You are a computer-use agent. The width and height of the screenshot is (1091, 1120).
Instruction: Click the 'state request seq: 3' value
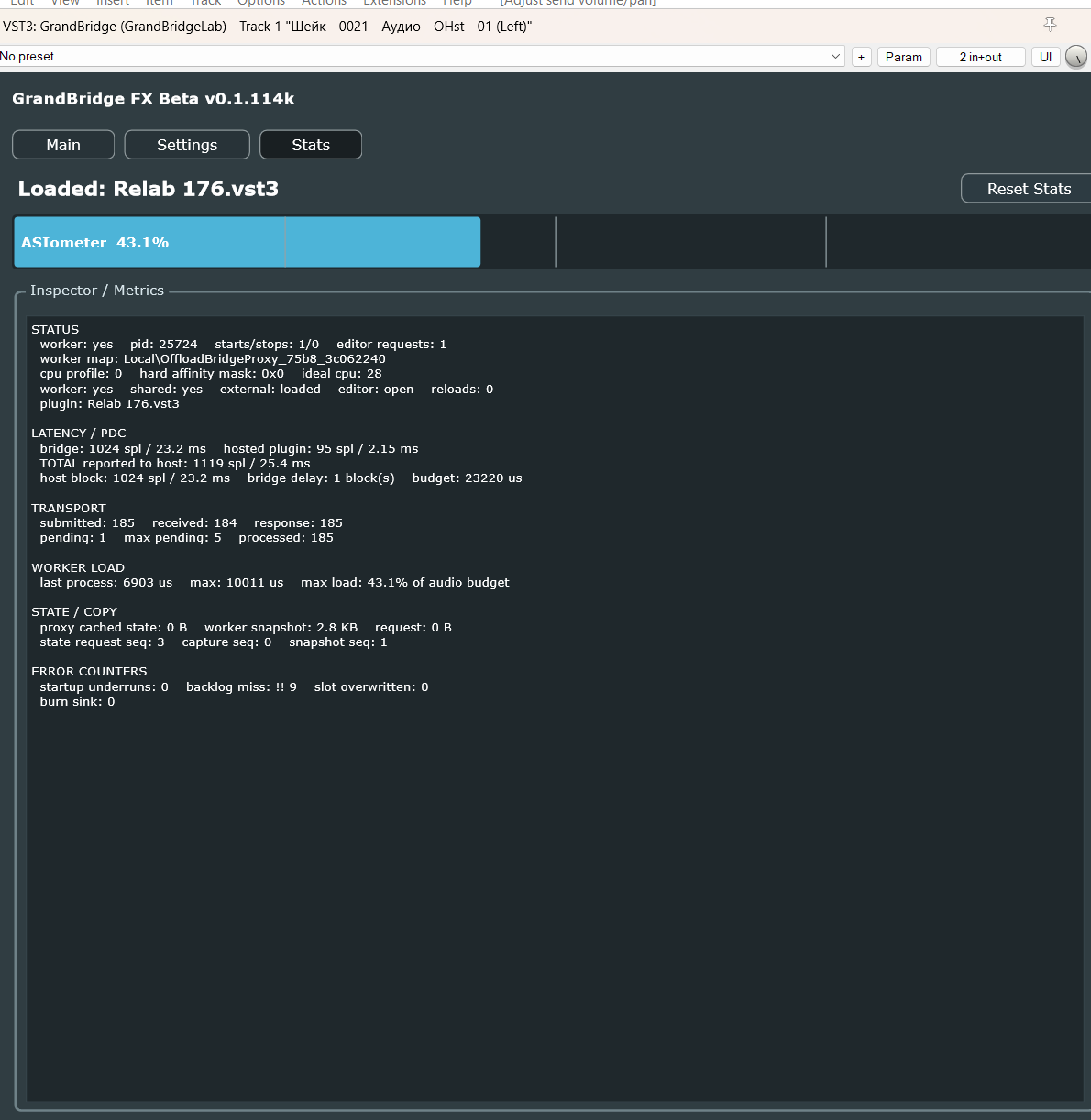point(103,642)
